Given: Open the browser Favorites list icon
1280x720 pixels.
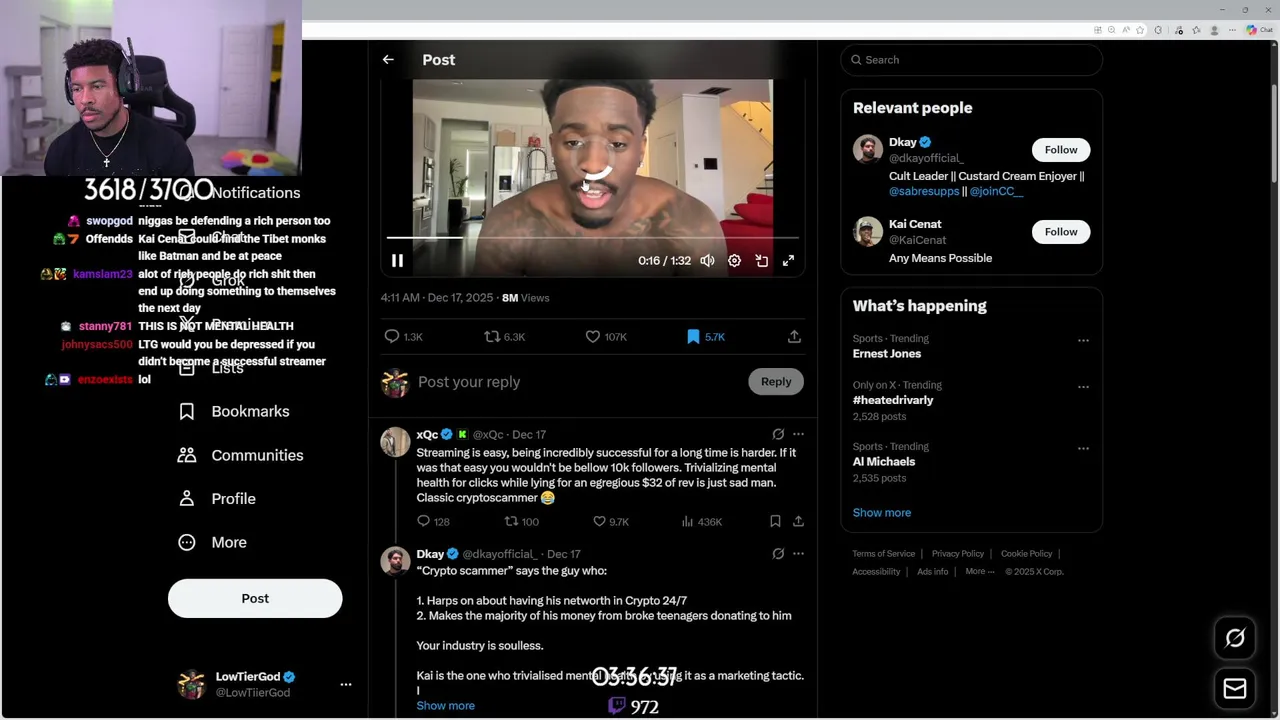Looking at the screenshot, I should point(1196,30).
